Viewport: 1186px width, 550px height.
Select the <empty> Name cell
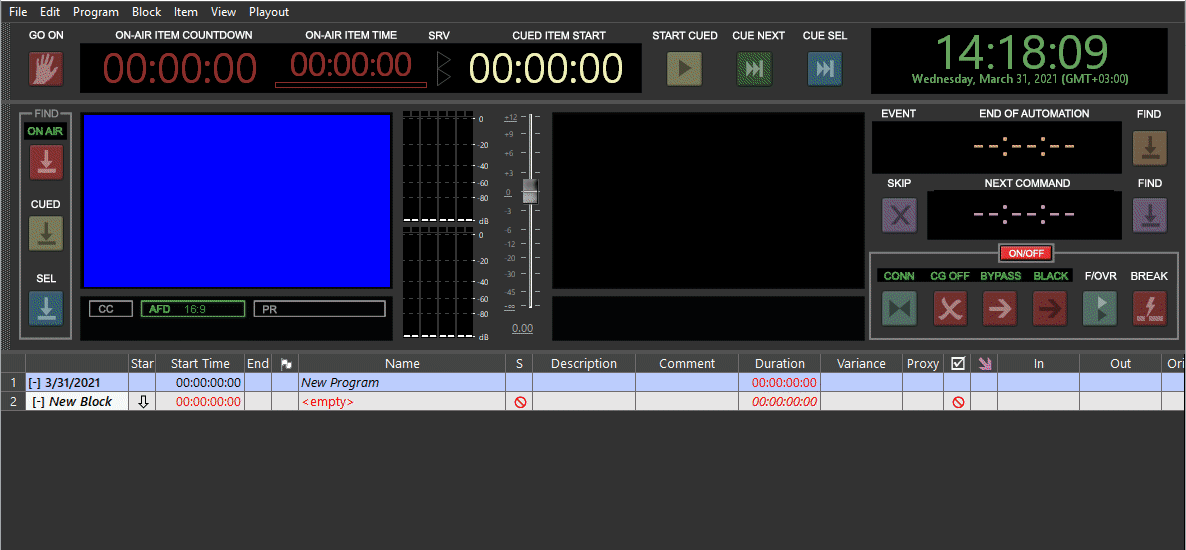pyautogui.click(x=400, y=402)
